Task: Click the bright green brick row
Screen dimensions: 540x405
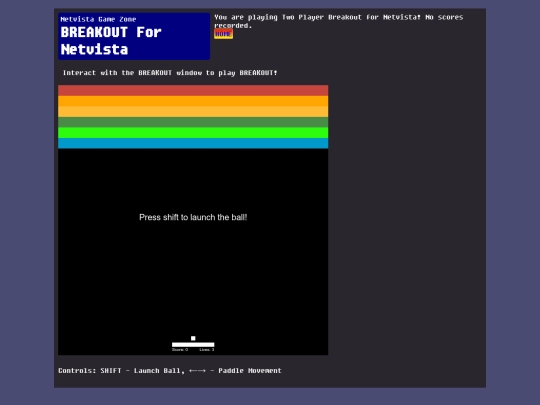Action: pos(193,133)
